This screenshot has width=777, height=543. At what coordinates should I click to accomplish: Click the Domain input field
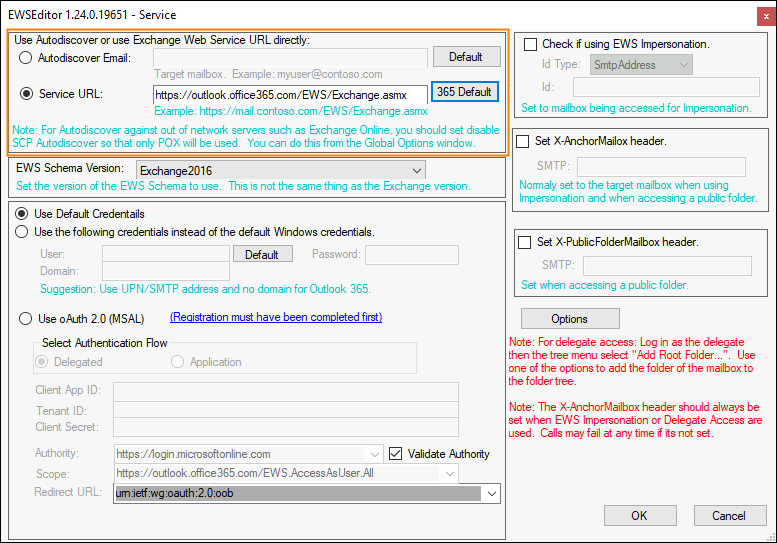(166, 272)
